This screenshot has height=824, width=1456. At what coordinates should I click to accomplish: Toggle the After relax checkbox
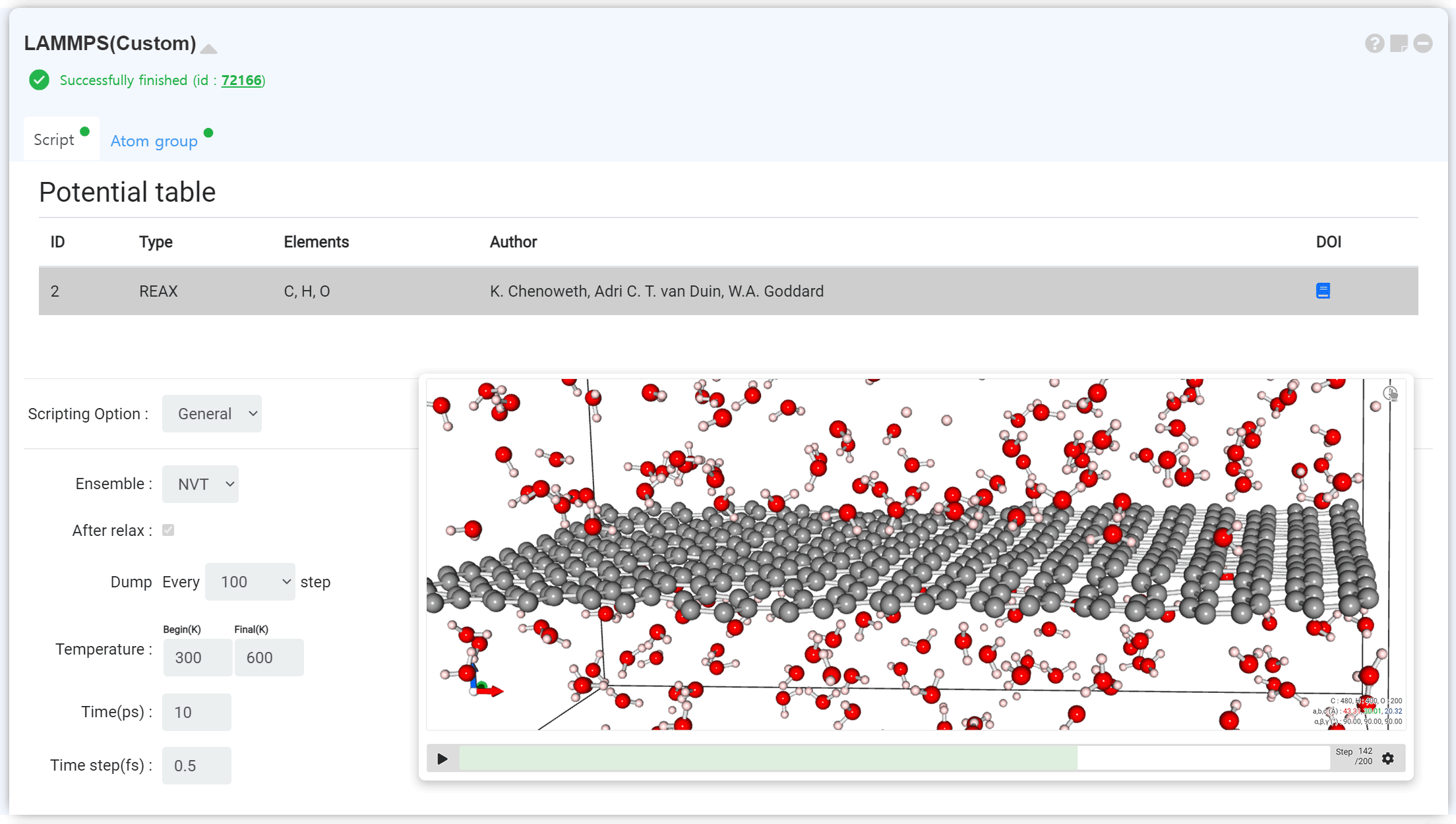pyautogui.click(x=168, y=530)
